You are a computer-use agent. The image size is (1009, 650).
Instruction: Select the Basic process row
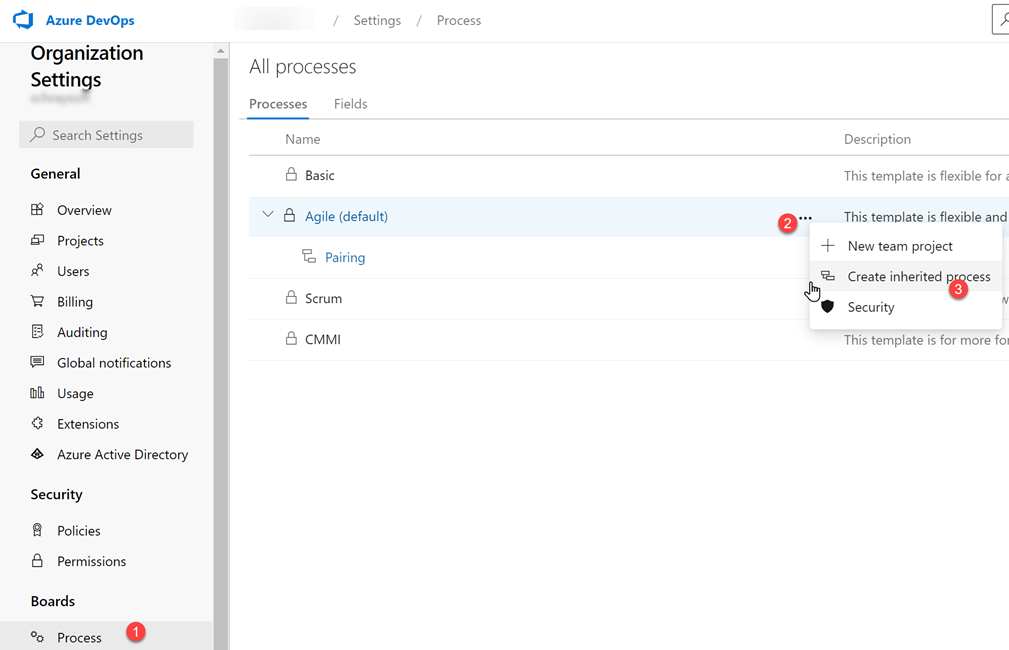point(629,175)
